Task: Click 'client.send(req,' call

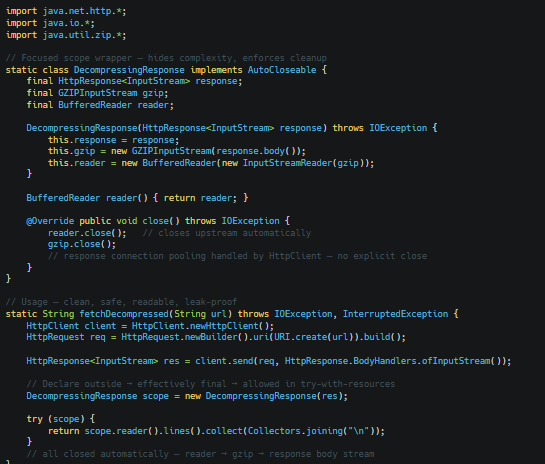Action: point(237,361)
